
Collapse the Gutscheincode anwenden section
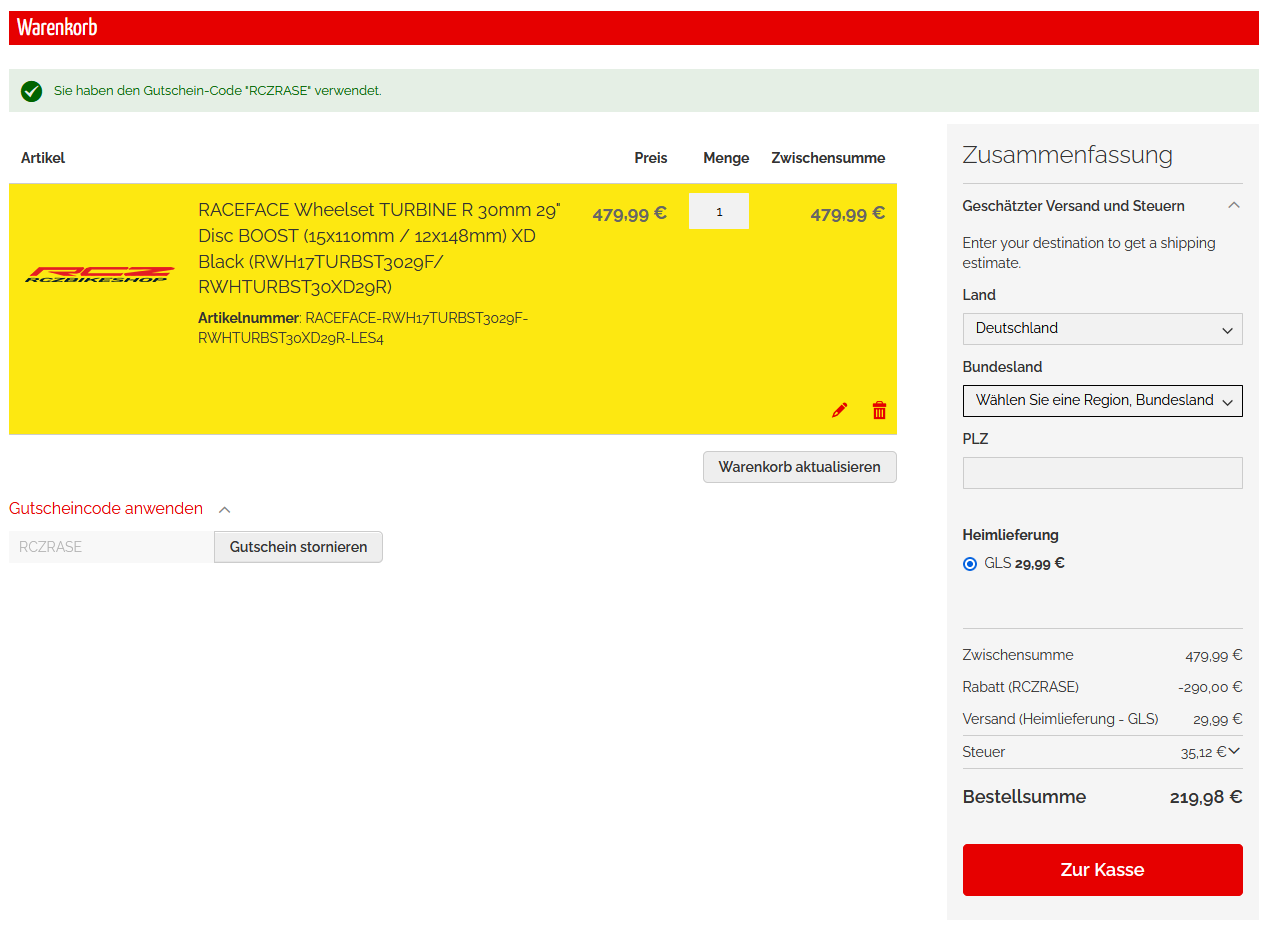[224, 509]
